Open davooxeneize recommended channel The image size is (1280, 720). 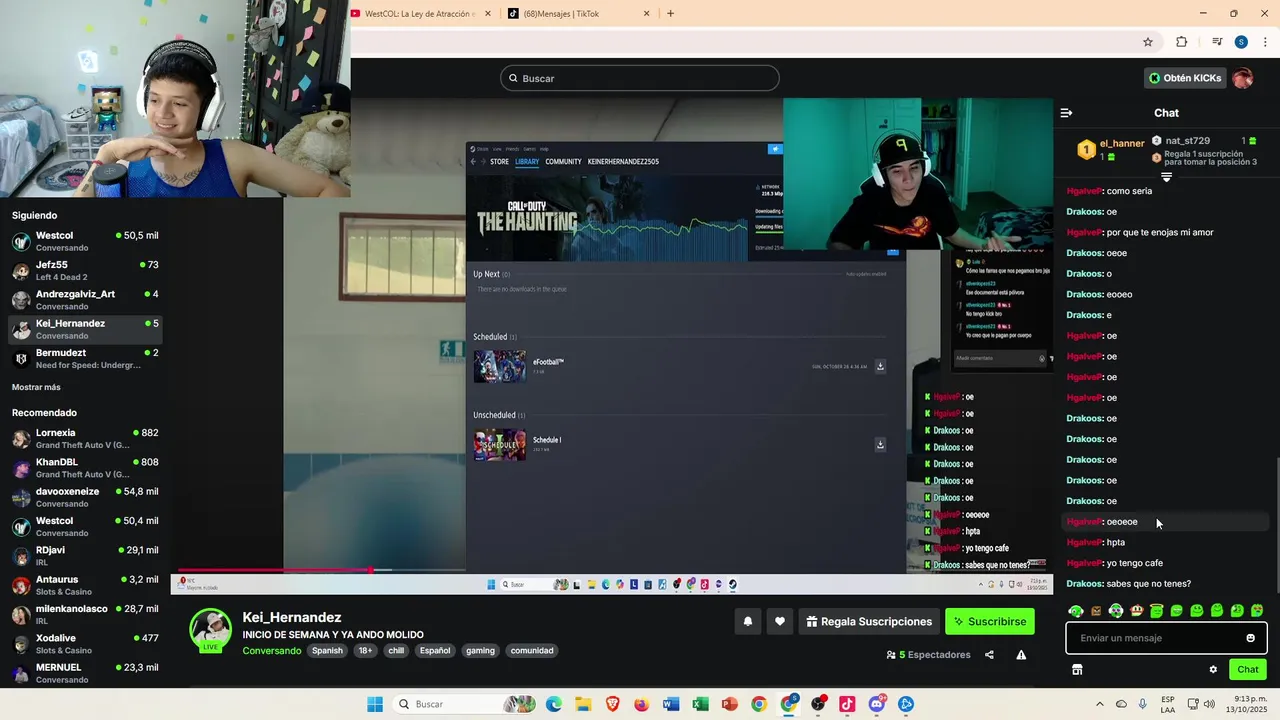(x=85, y=497)
